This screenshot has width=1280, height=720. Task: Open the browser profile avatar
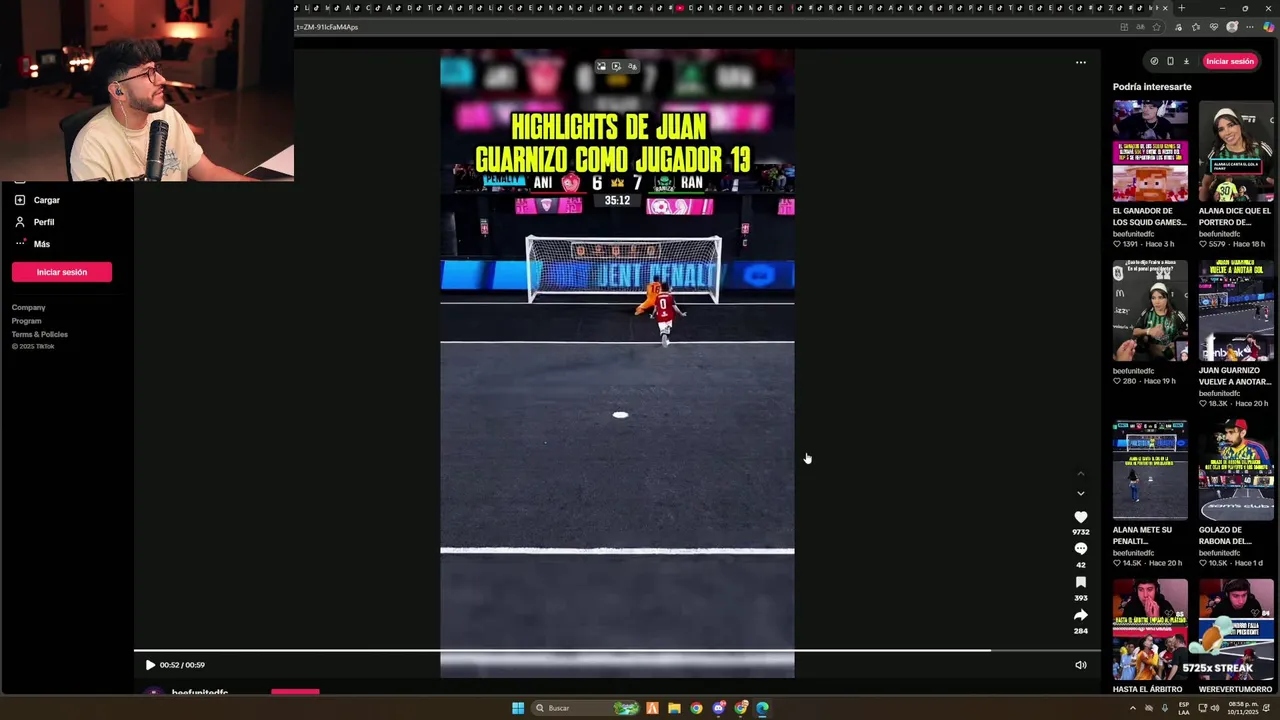[x=1232, y=27]
